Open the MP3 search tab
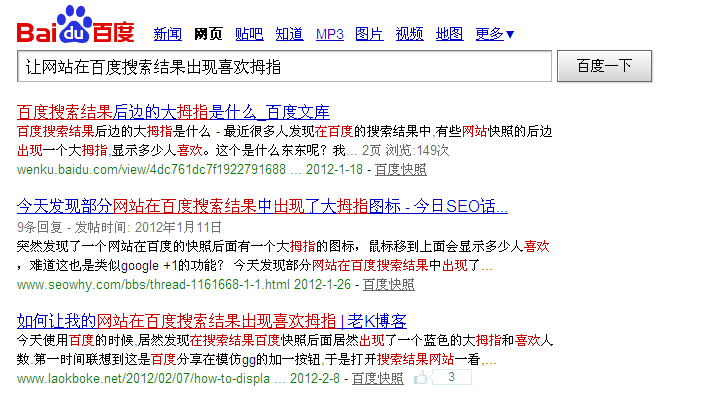 pyautogui.click(x=330, y=34)
